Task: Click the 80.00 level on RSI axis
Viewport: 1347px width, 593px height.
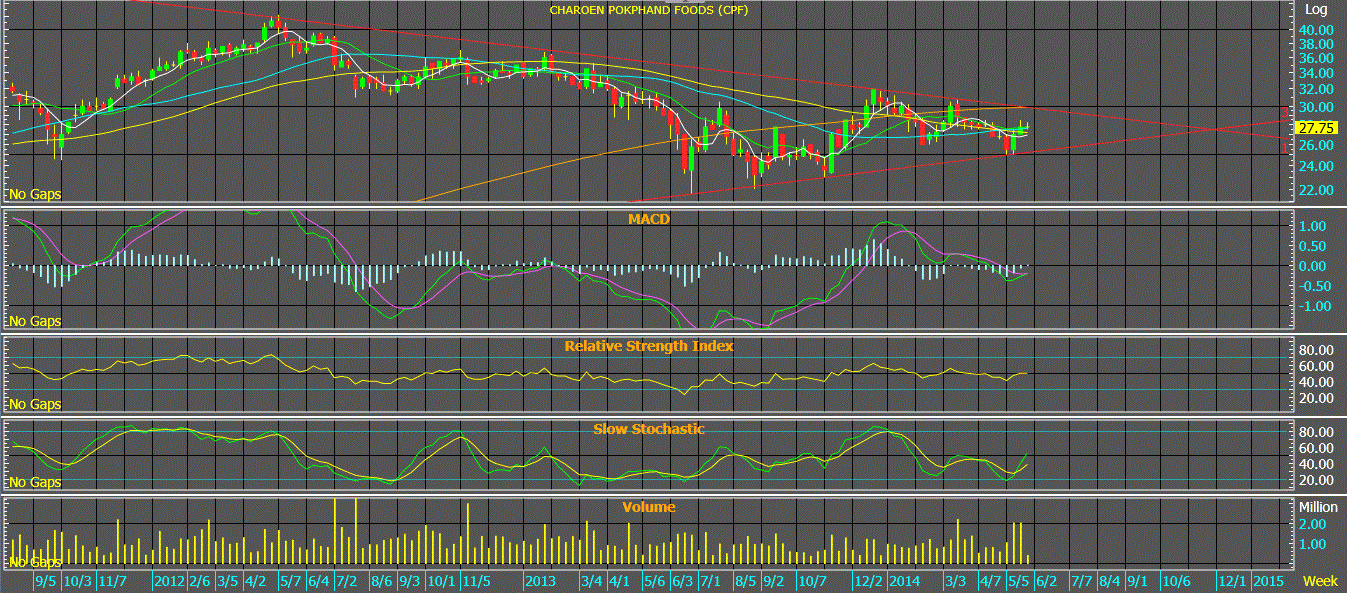Action: click(1315, 350)
